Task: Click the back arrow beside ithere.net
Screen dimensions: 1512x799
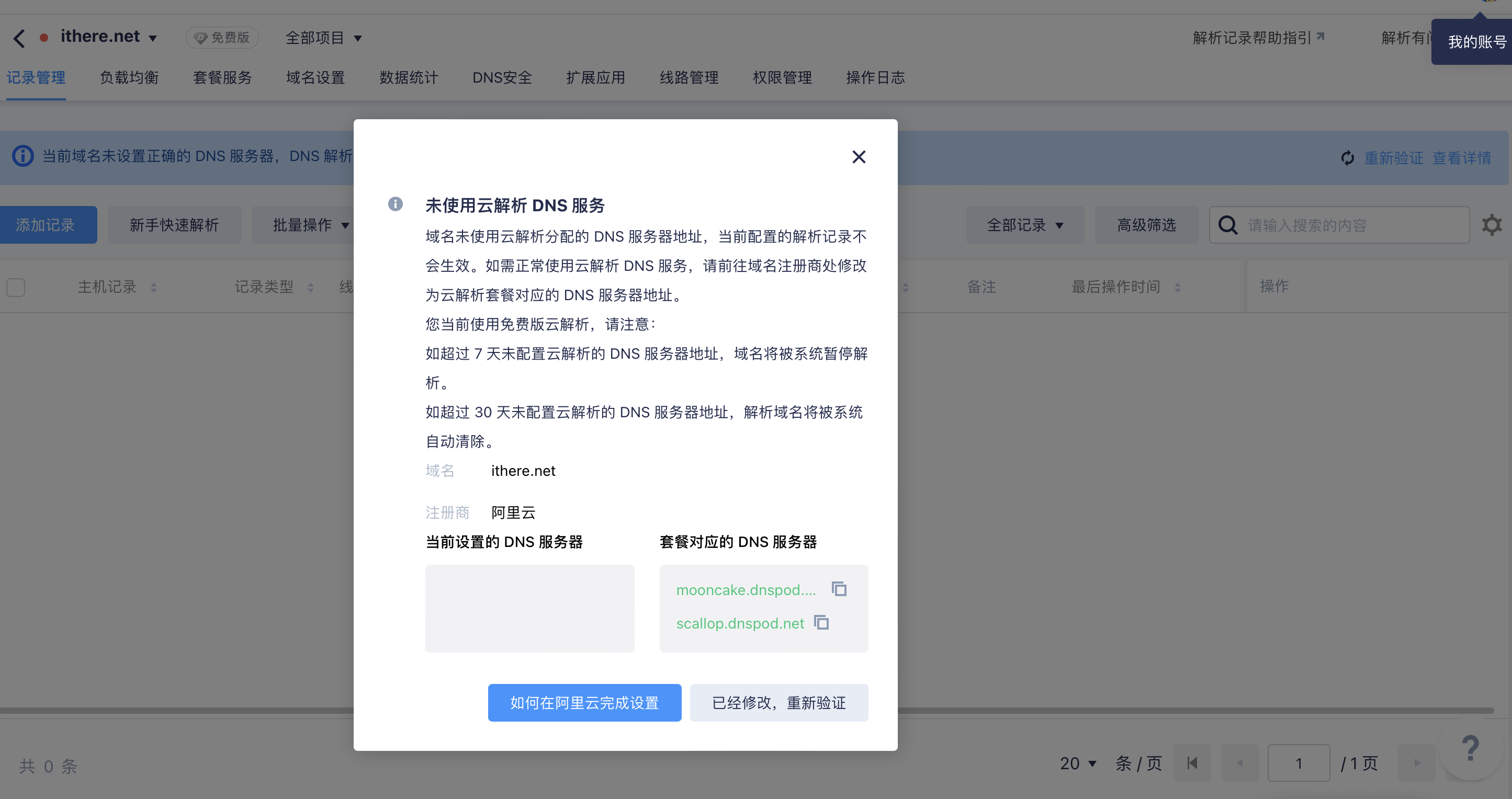Action: 19,39
